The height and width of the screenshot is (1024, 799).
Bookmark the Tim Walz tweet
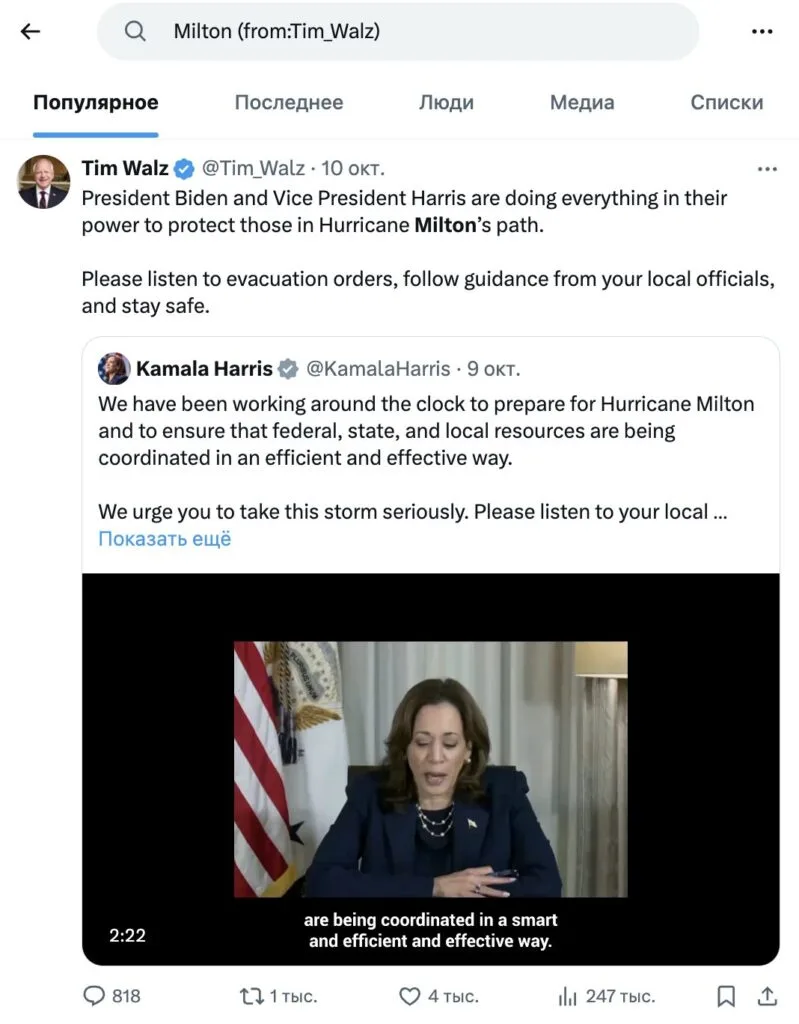pos(726,996)
